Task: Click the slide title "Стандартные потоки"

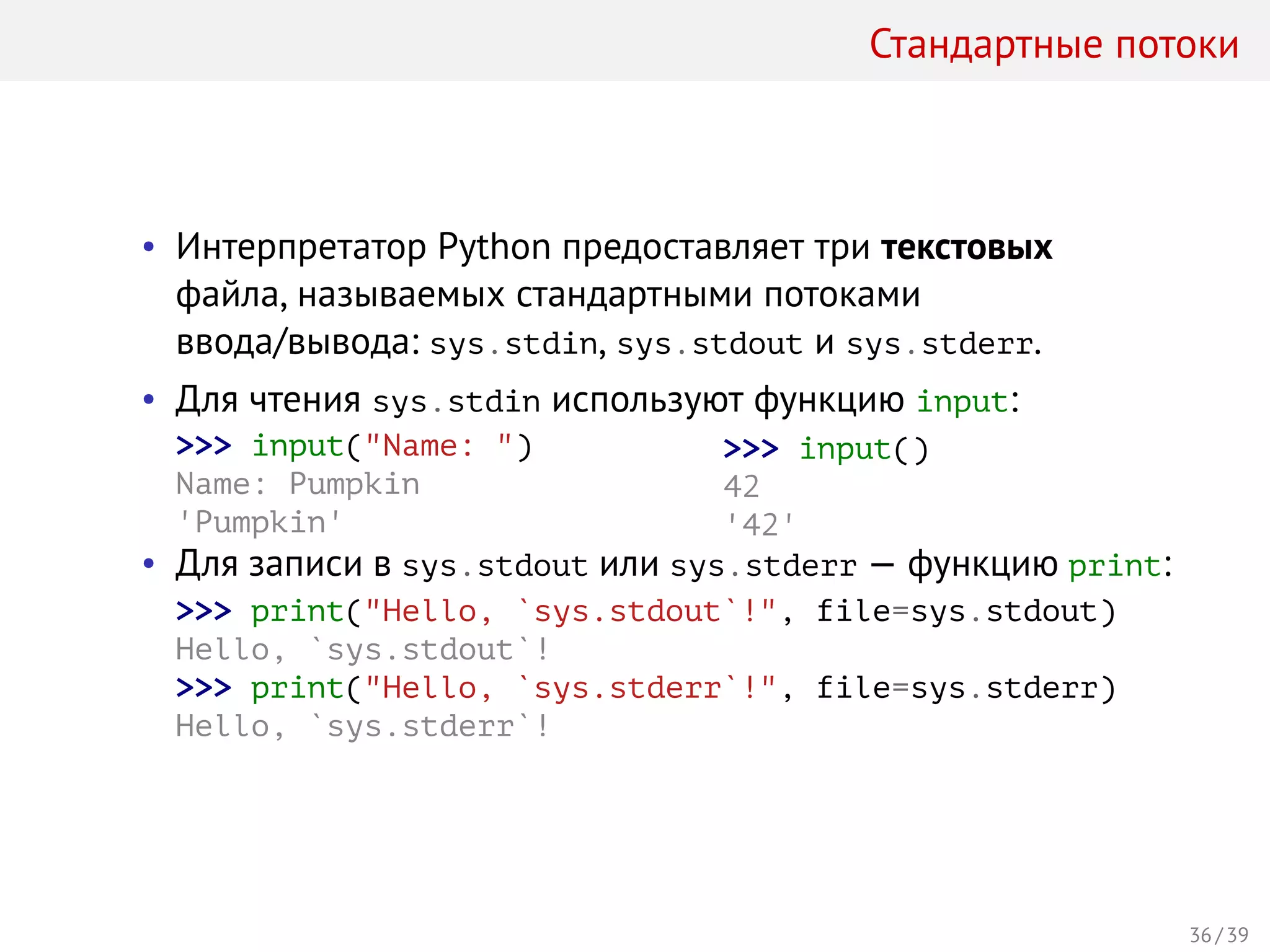Action: (x=1054, y=45)
